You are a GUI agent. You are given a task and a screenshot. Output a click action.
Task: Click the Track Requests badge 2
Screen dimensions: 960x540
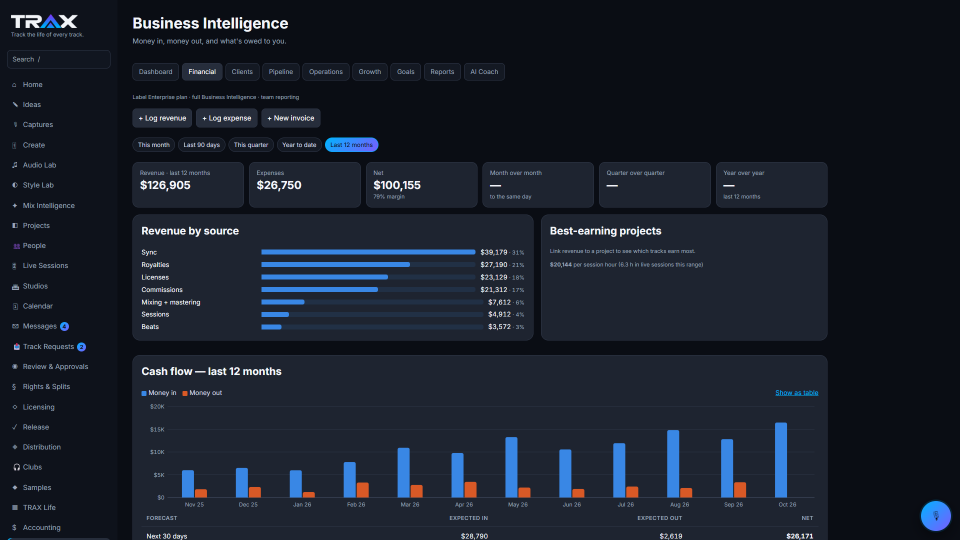[81, 347]
